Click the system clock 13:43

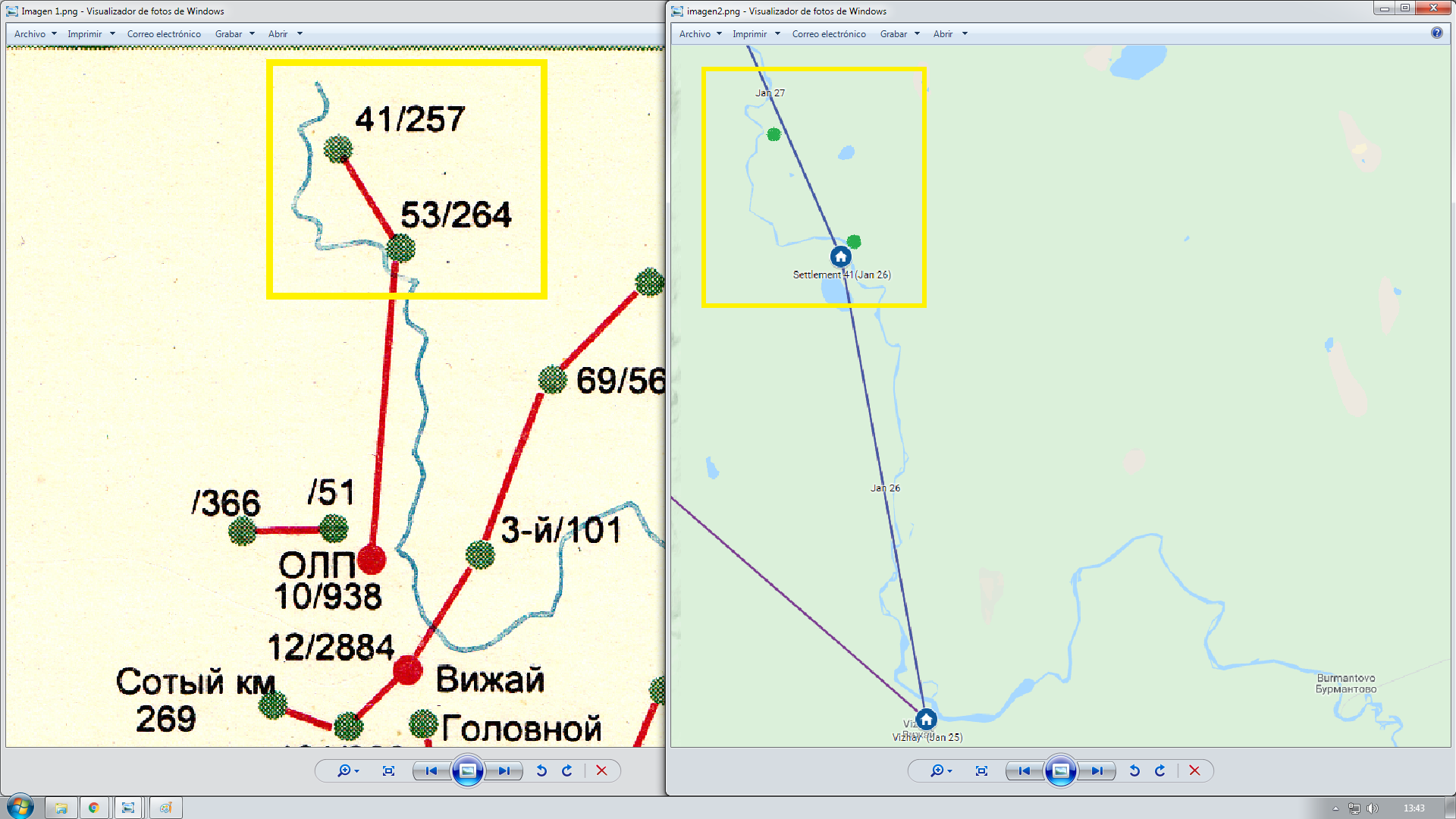(x=1414, y=808)
